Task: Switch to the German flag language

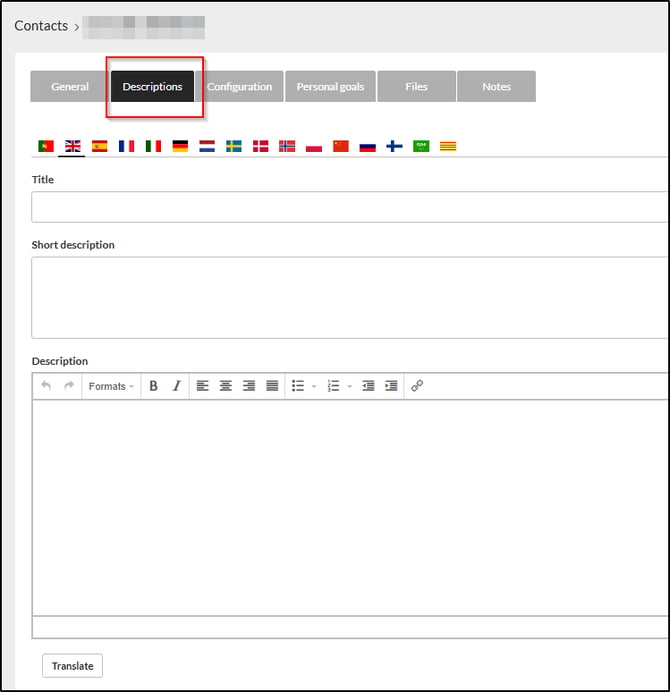Action: [180, 146]
